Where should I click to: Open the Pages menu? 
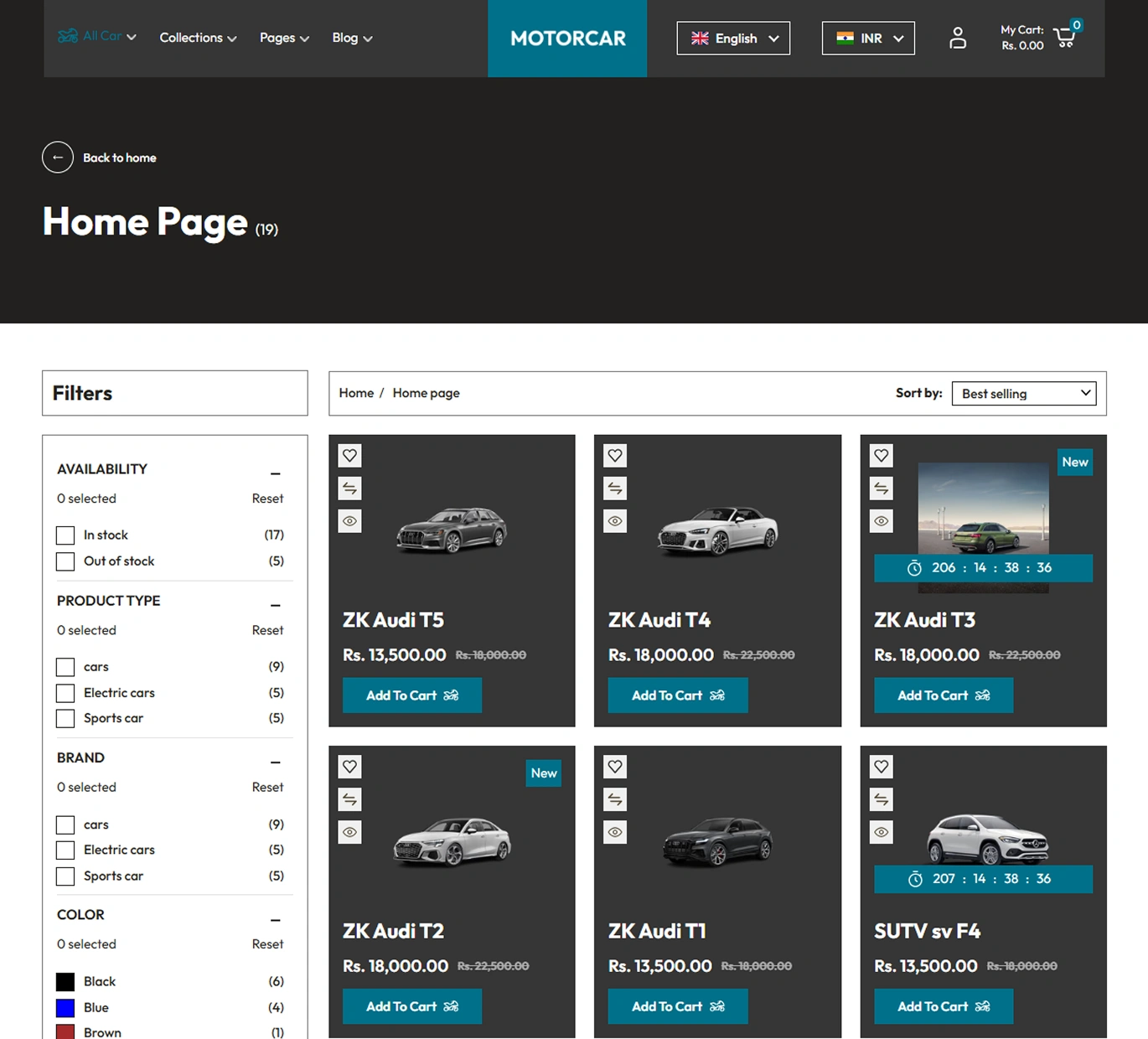click(x=284, y=38)
